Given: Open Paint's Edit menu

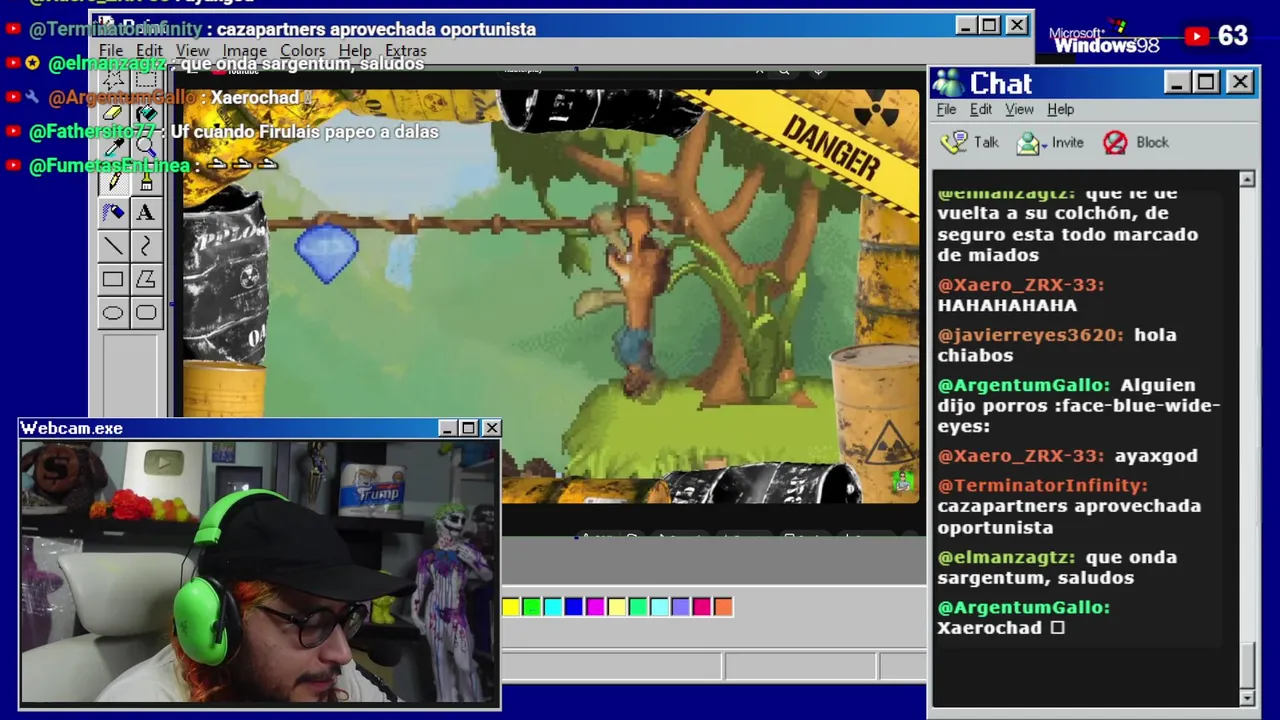Looking at the screenshot, I should [x=149, y=50].
